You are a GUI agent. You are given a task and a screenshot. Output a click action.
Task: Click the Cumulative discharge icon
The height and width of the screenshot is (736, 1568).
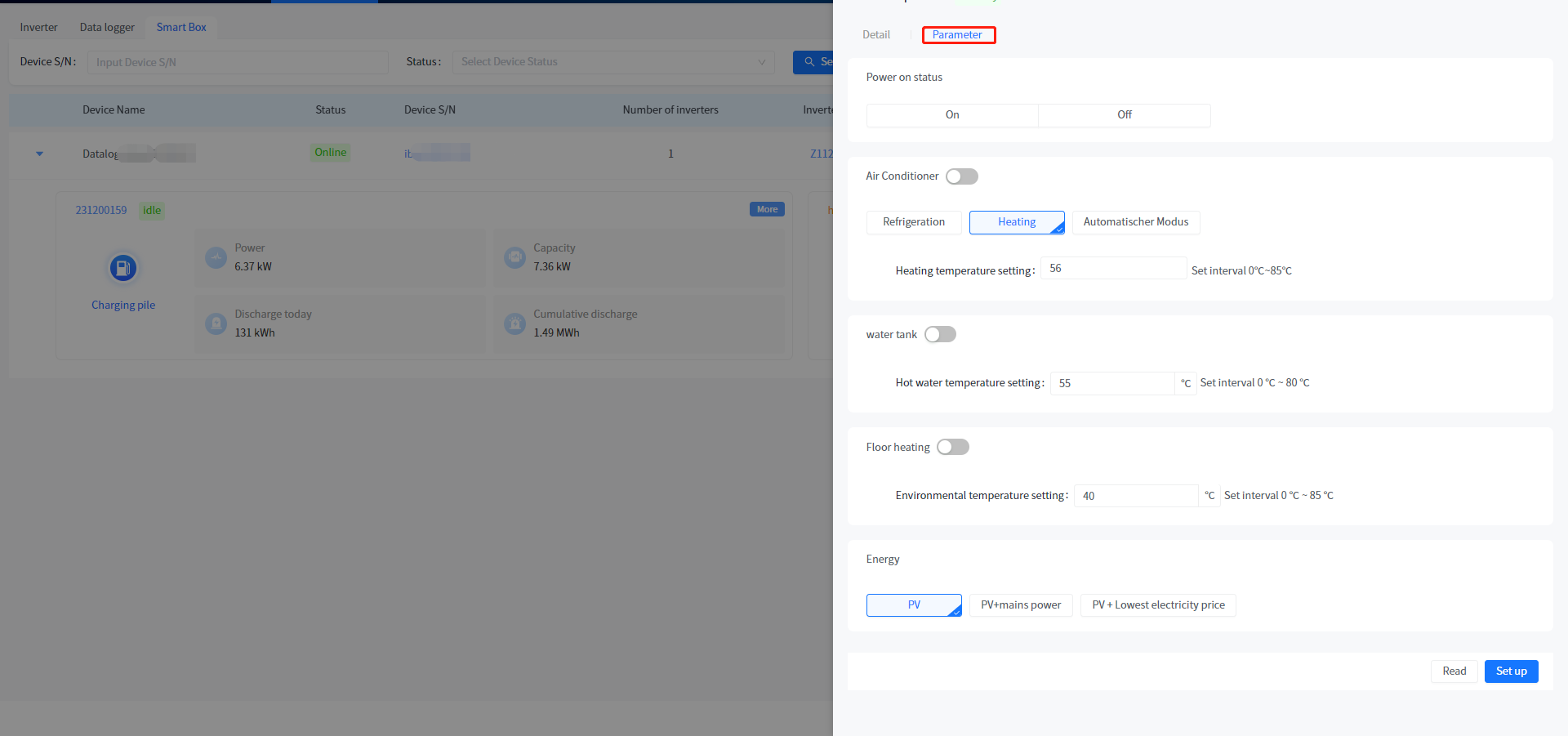click(x=514, y=324)
